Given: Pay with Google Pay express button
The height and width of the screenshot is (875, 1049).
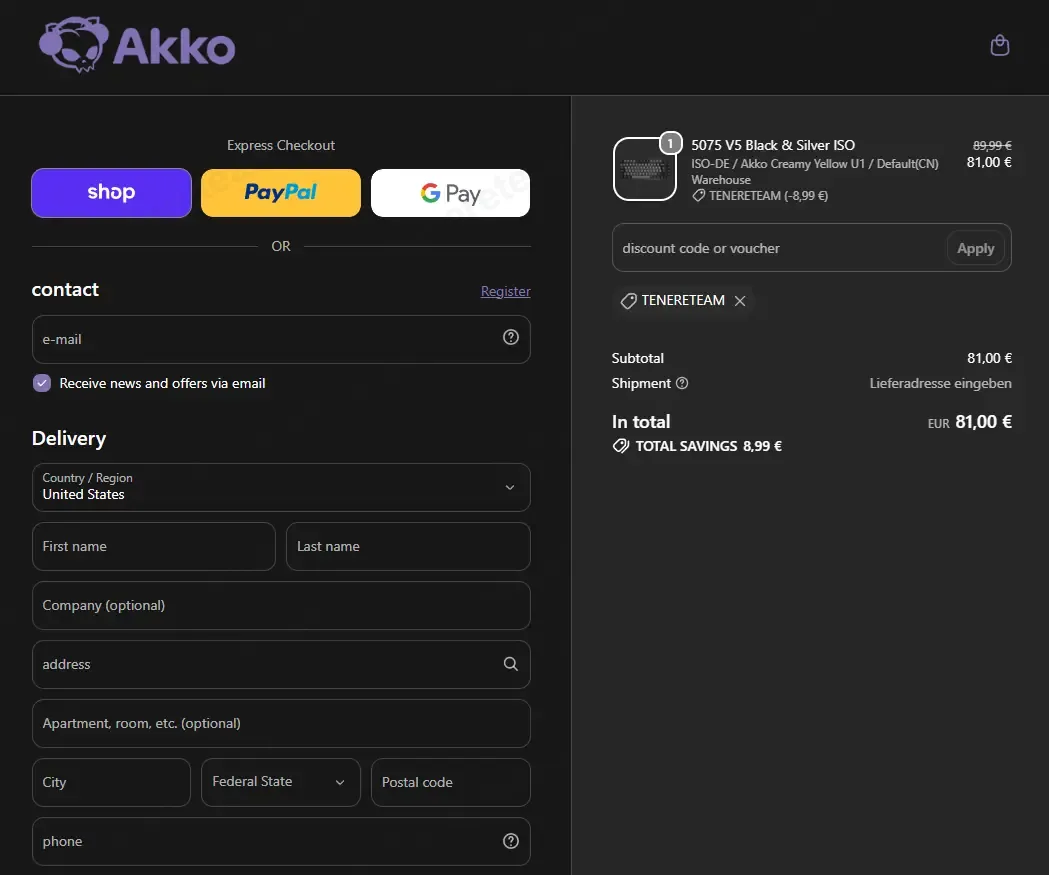Looking at the screenshot, I should click(450, 193).
